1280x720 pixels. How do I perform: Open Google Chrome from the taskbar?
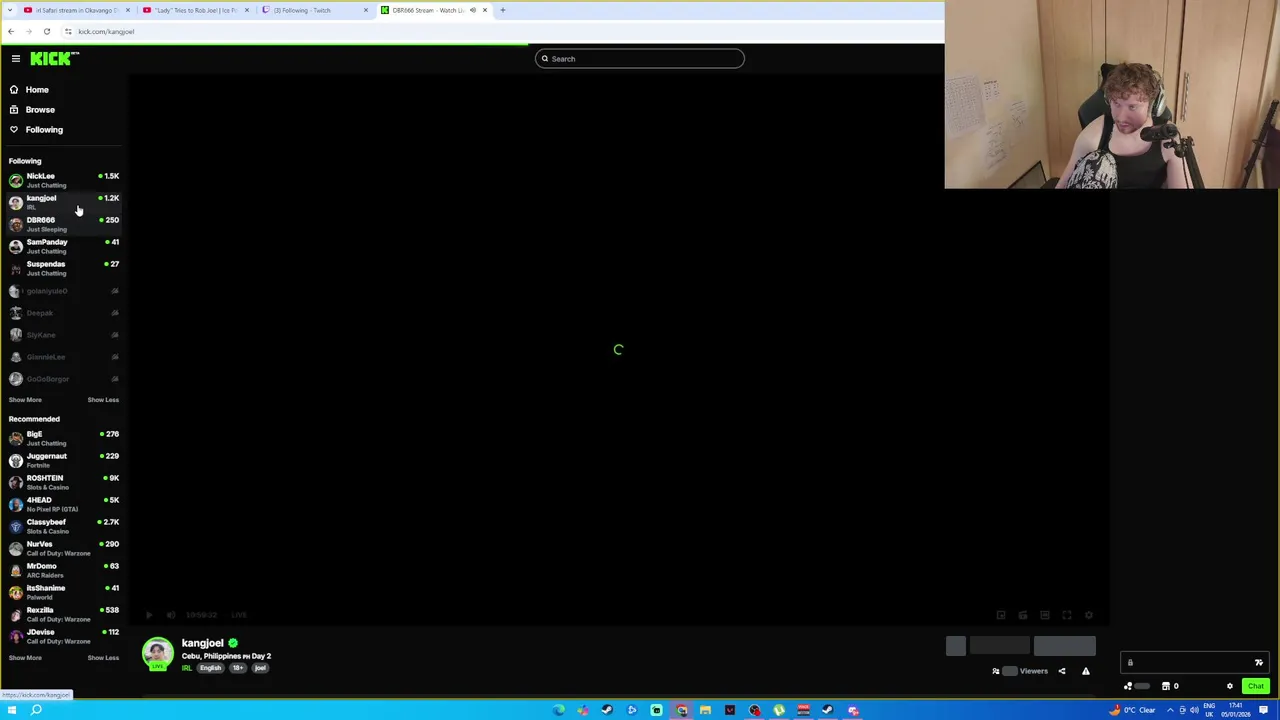[681, 710]
